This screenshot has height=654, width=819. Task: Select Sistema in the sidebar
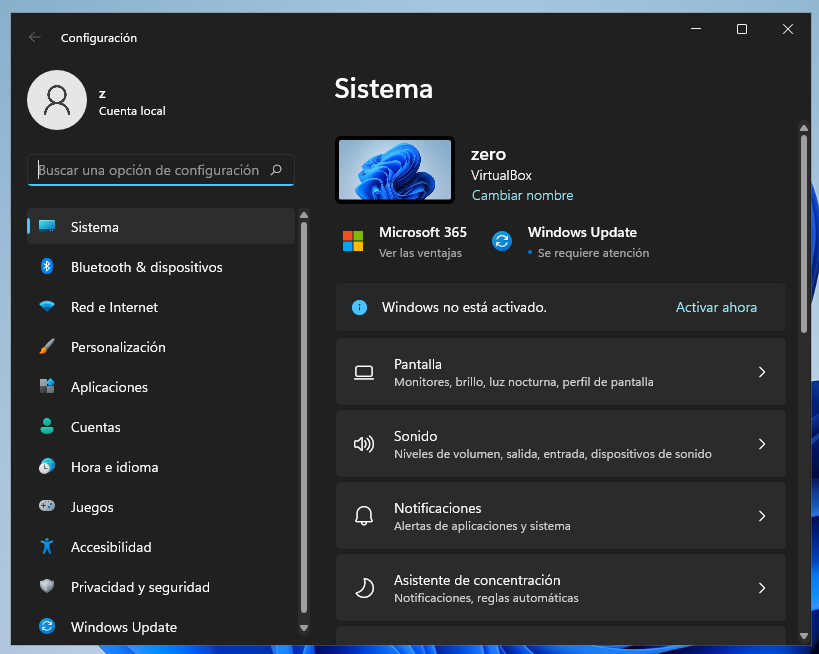[x=161, y=226]
